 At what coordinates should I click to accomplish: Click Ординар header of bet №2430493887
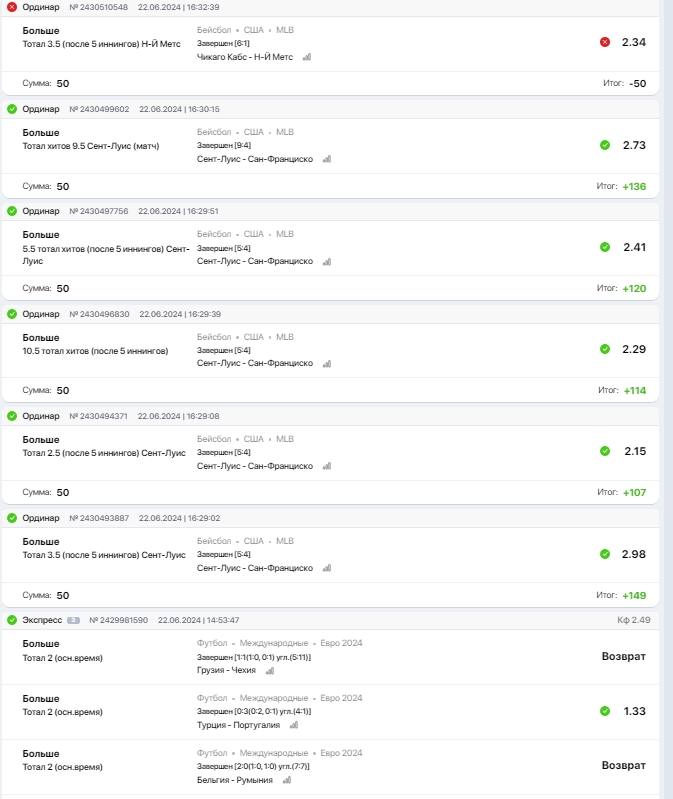(x=41, y=518)
